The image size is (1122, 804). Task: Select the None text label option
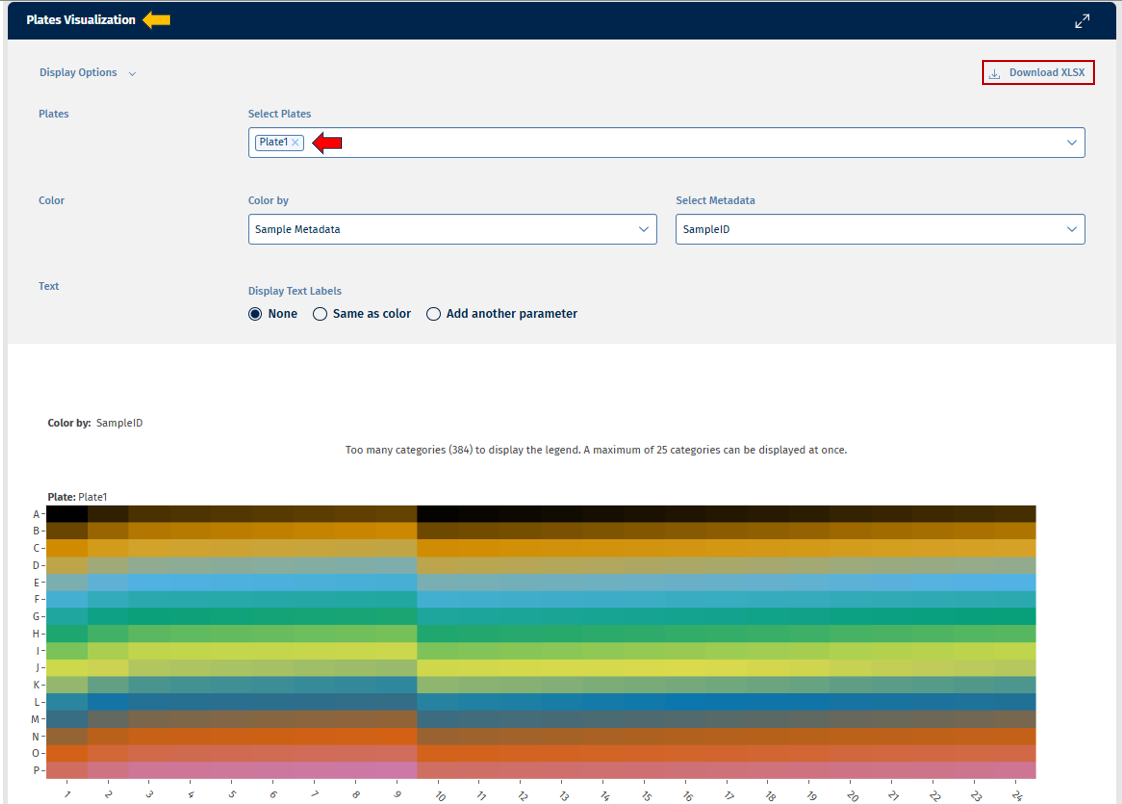[256, 314]
